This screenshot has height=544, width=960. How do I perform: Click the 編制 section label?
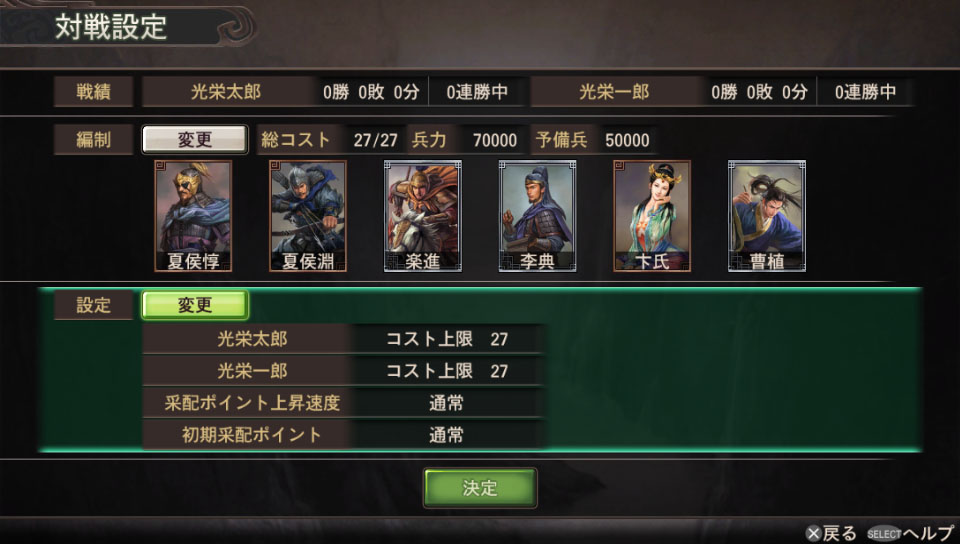(93, 140)
